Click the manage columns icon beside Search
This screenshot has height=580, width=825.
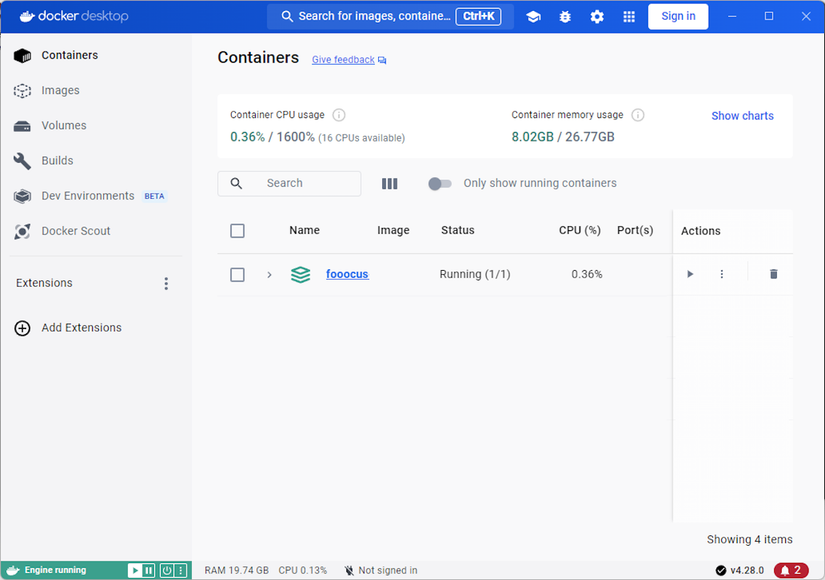click(389, 183)
